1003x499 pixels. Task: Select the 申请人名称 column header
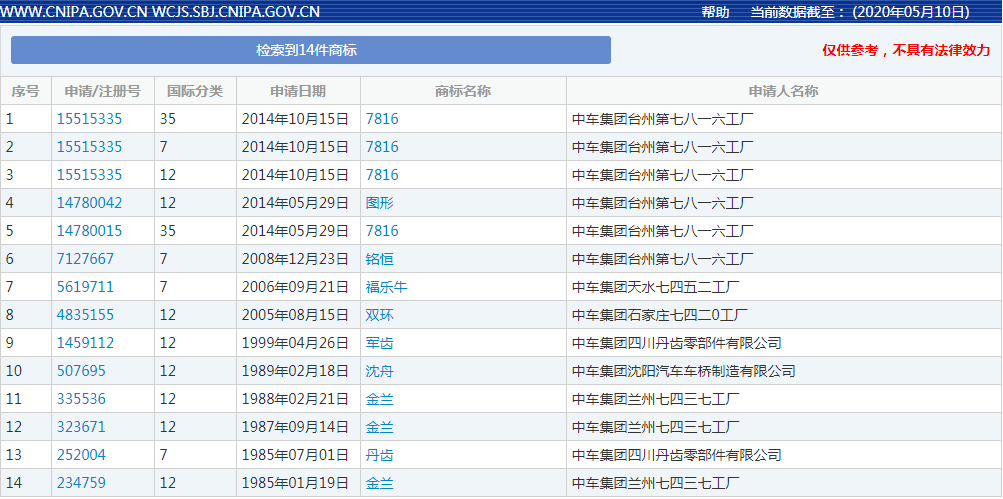(783, 91)
